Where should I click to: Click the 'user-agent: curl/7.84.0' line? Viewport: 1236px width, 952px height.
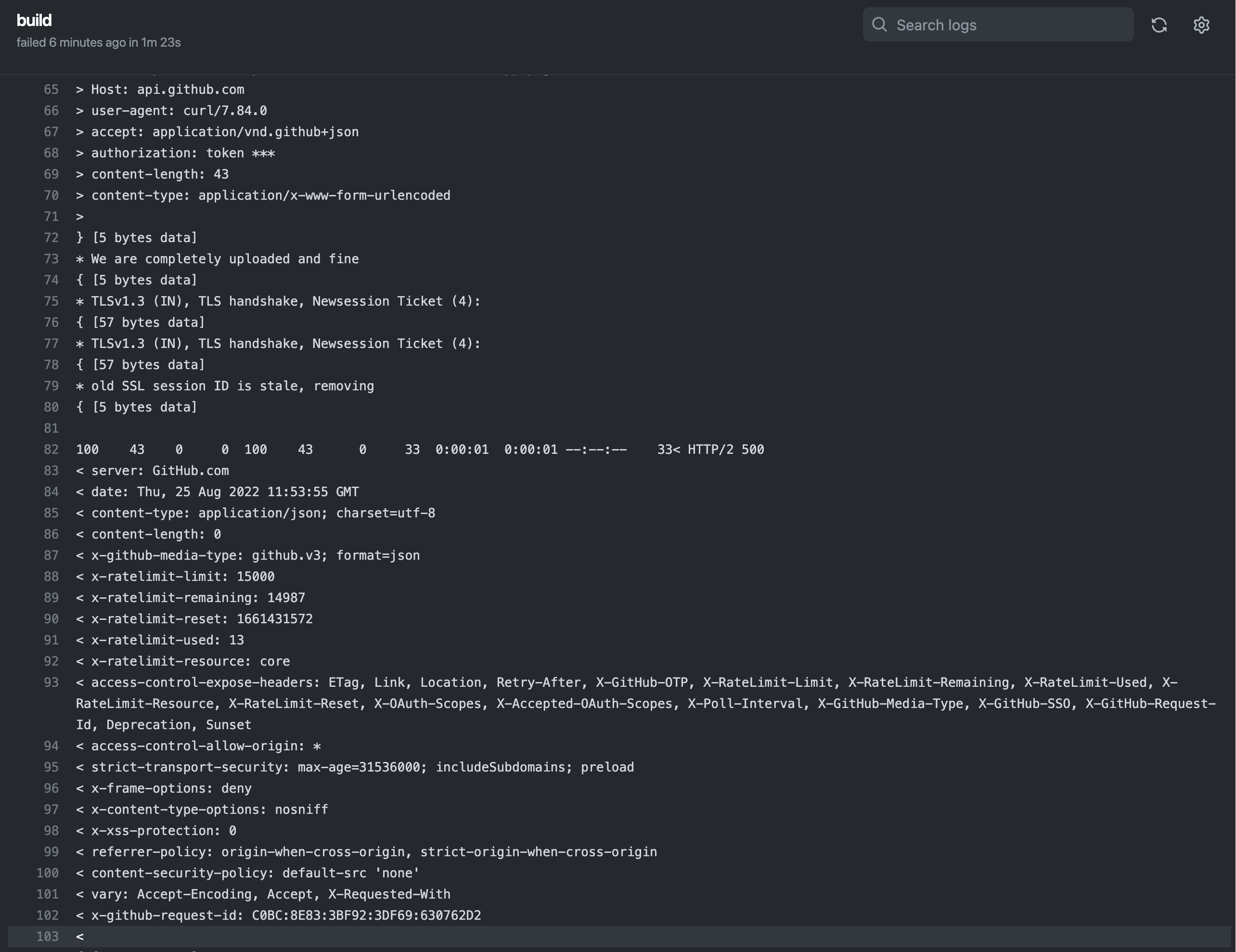pyautogui.click(x=171, y=110)
